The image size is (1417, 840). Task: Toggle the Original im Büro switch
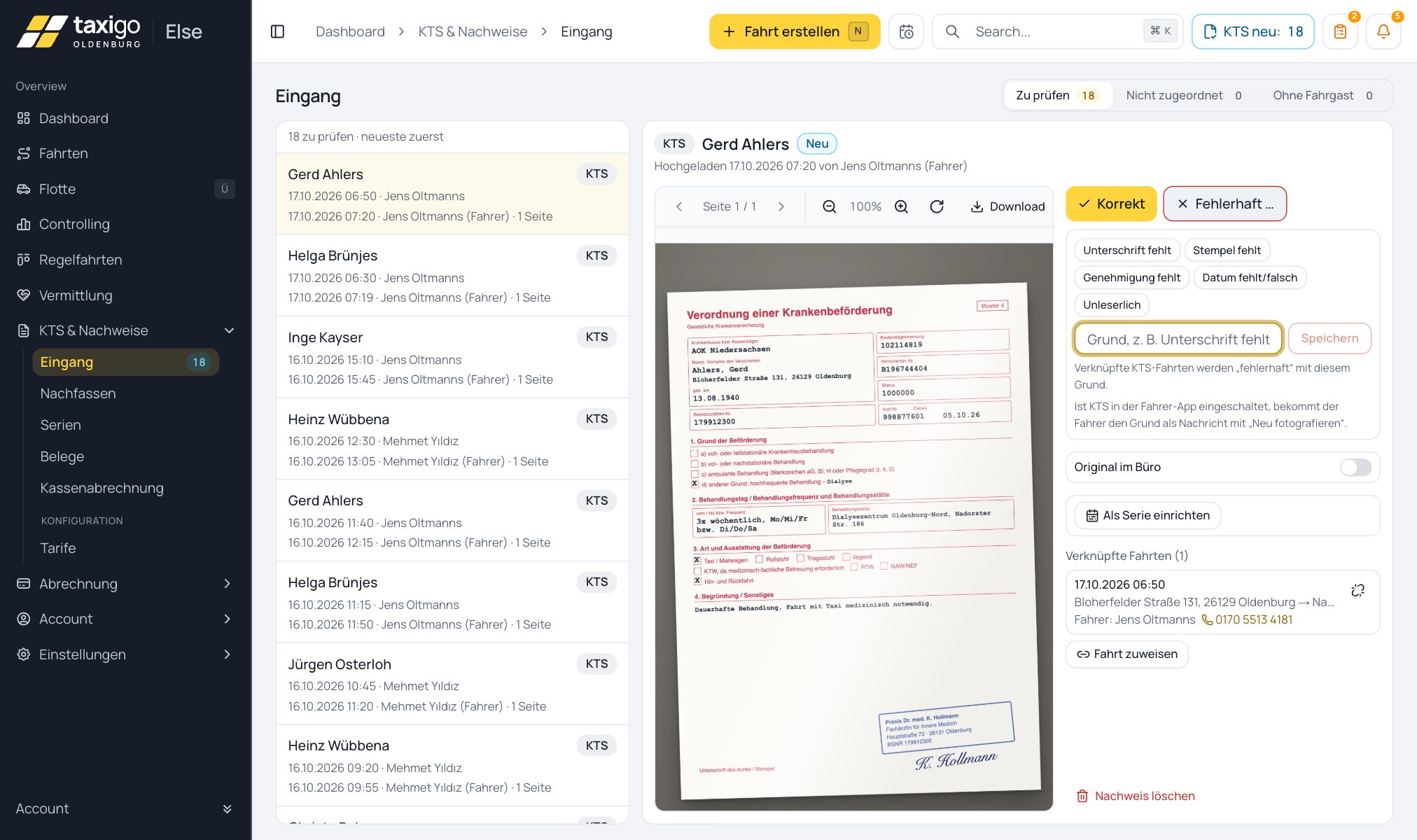tap(1355, 468)
